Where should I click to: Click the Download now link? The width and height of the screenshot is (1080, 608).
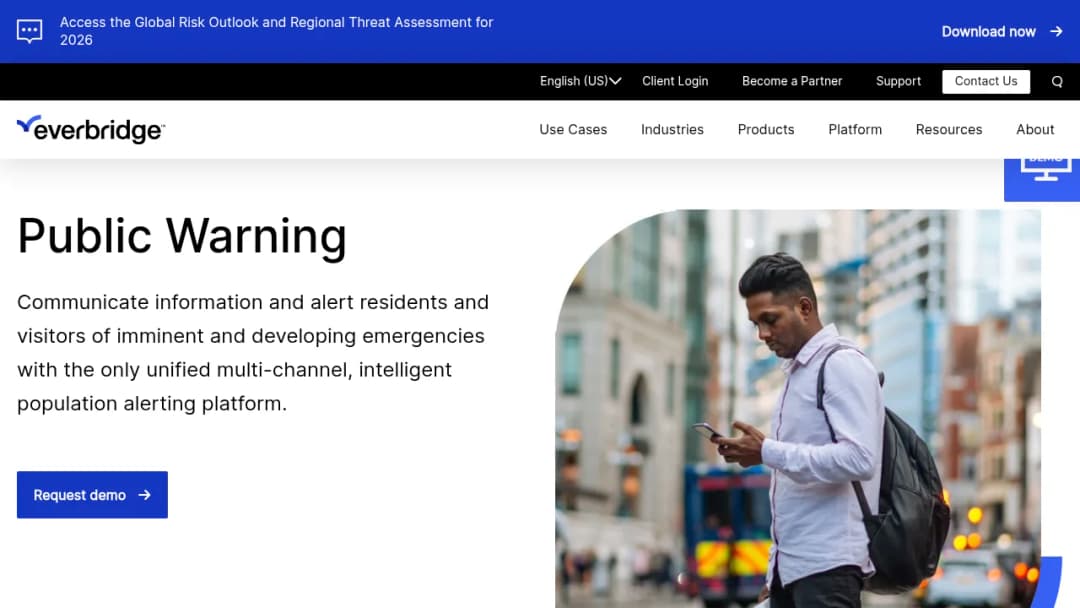1002,32
